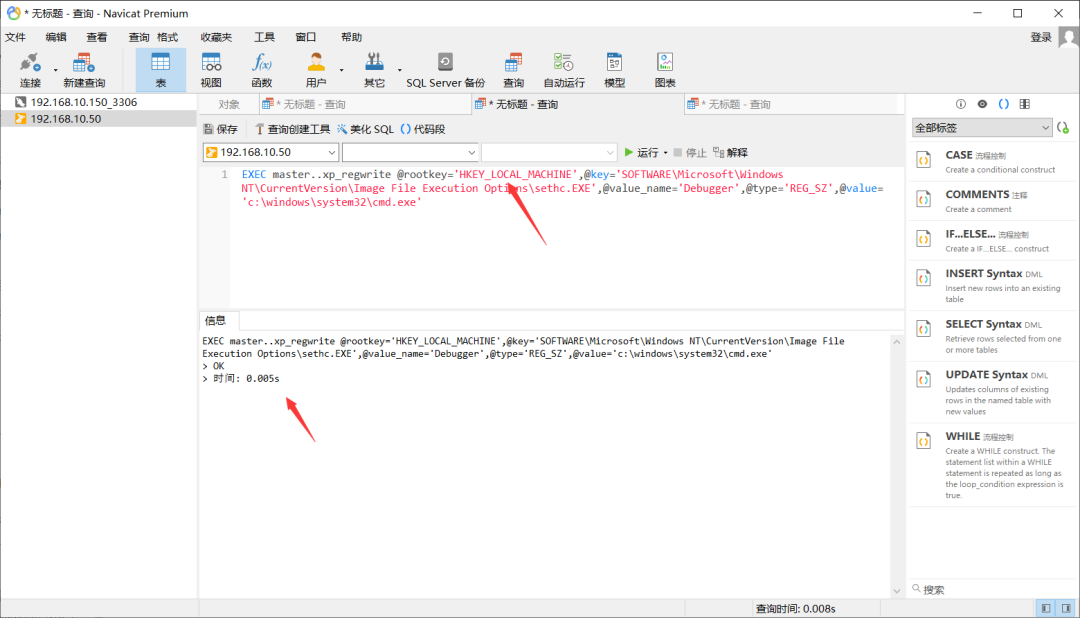The width and height of the screenshot is (1080, 618).
Task: Click the snippet search (搜索) field
Action: tap(992, 590)
